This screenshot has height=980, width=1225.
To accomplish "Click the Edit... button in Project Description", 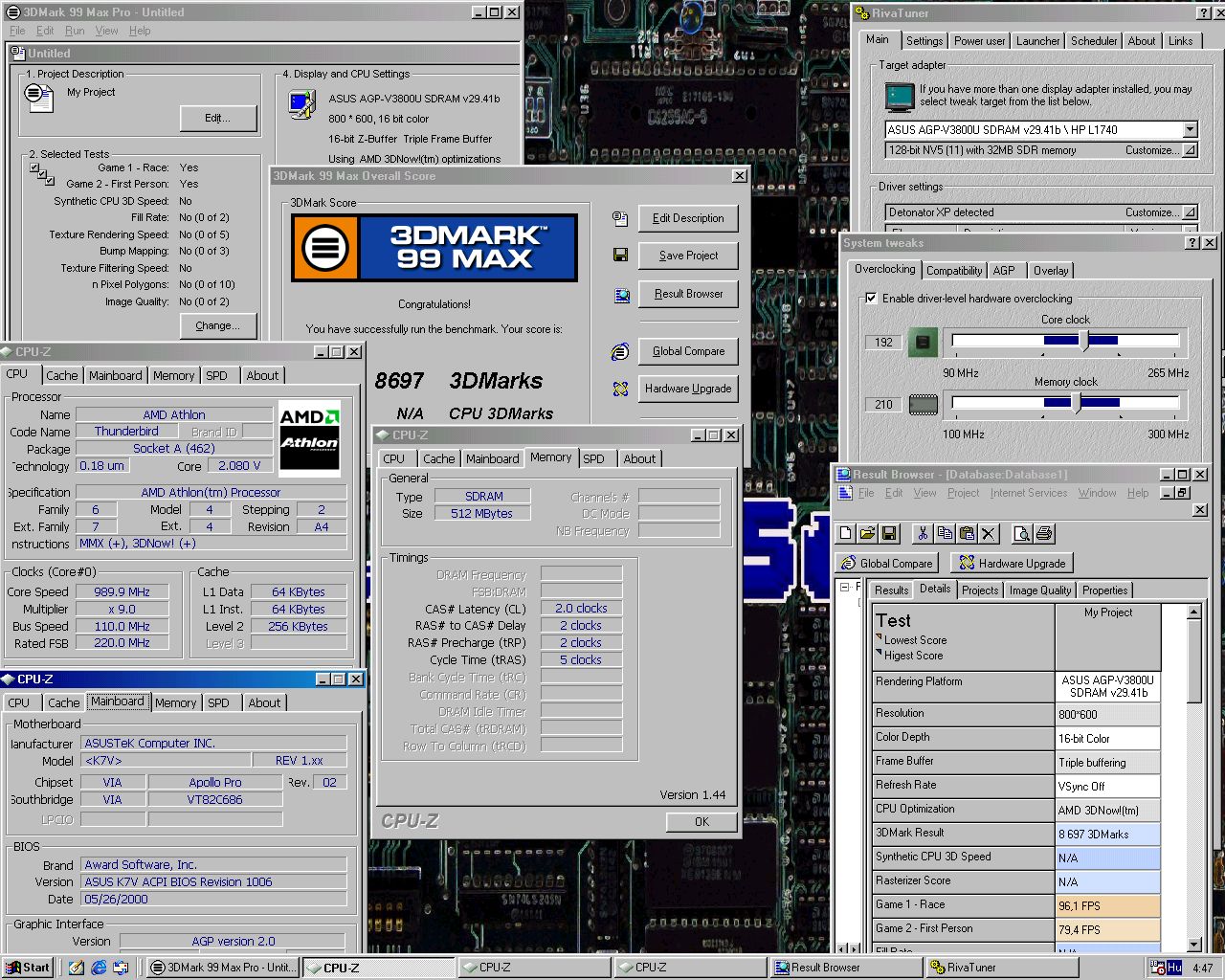I will [218, 118].
